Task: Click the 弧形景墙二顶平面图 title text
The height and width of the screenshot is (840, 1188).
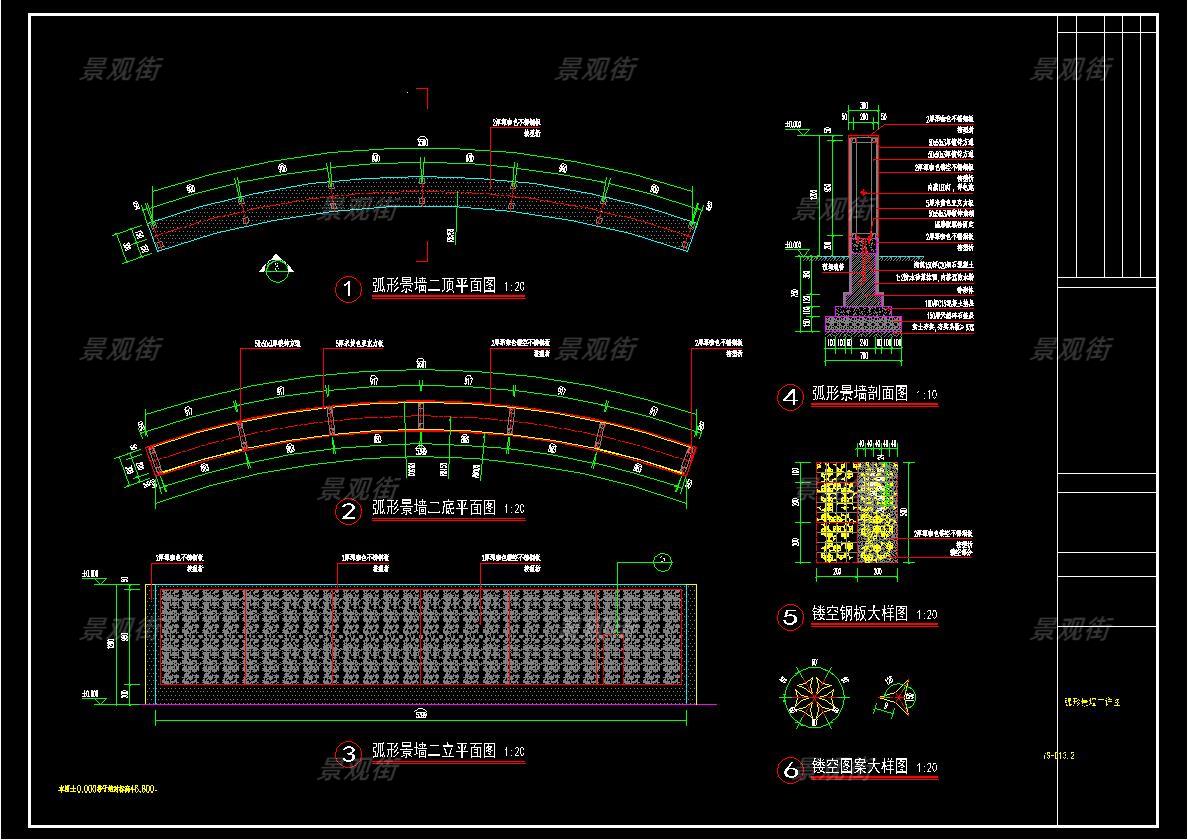Action: (x=434, y=288)
